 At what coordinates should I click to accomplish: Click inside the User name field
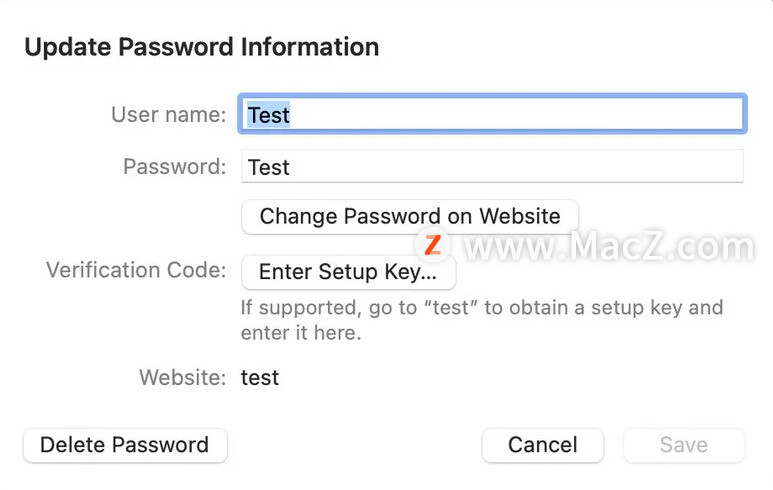tap(492, 114)
